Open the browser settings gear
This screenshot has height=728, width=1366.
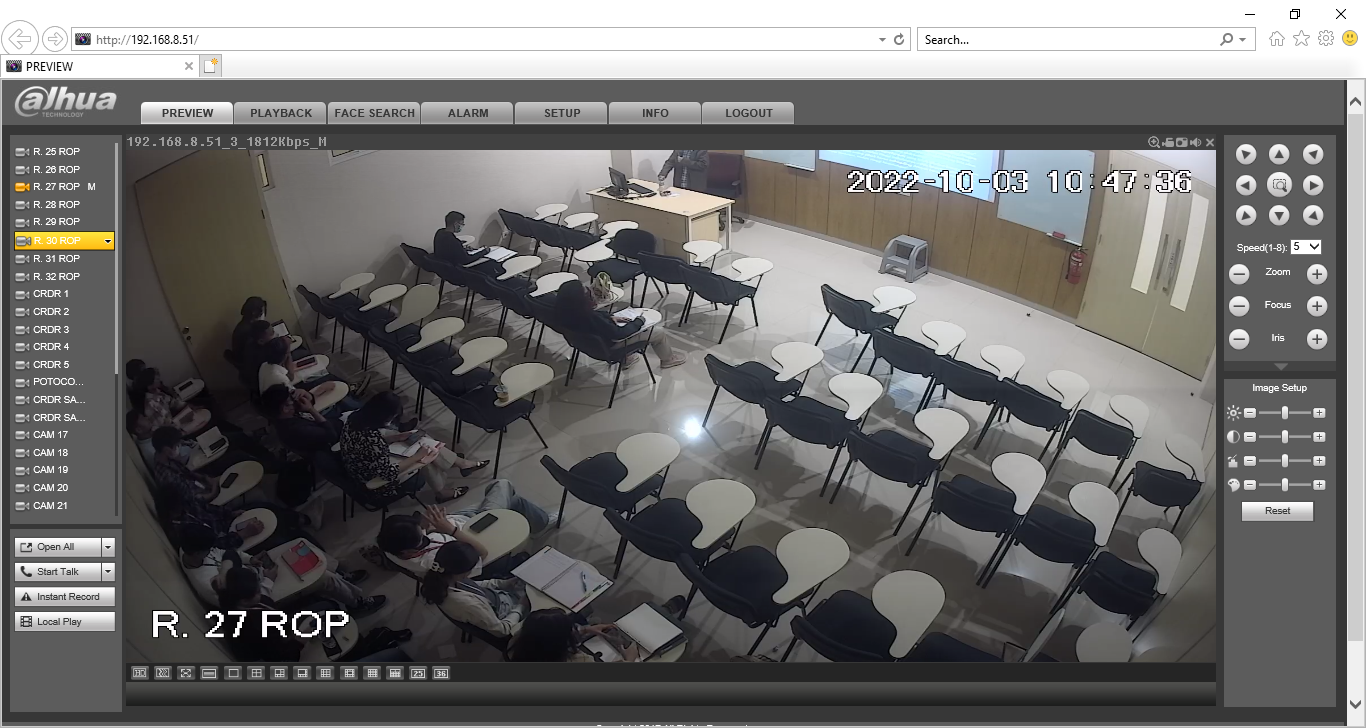[1326, 39]
